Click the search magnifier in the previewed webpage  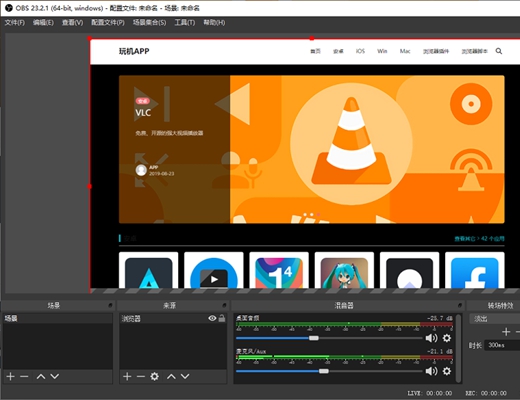(x=499, y=51)
